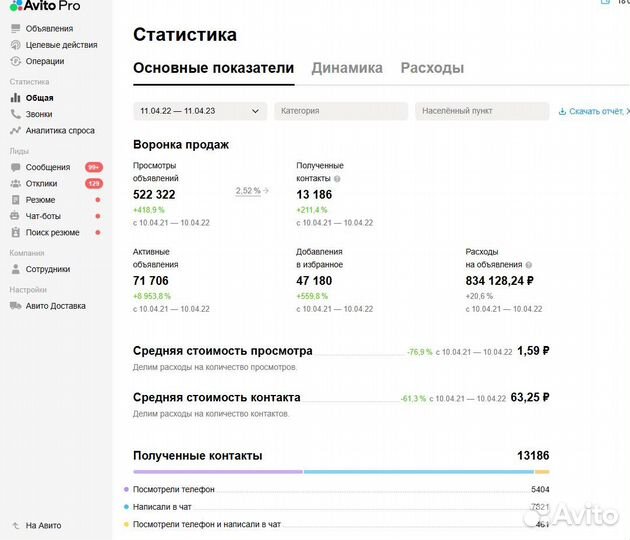Click the blue Написали в чат bar segment
Screen dimensions: 630x540
coord(419,472)
